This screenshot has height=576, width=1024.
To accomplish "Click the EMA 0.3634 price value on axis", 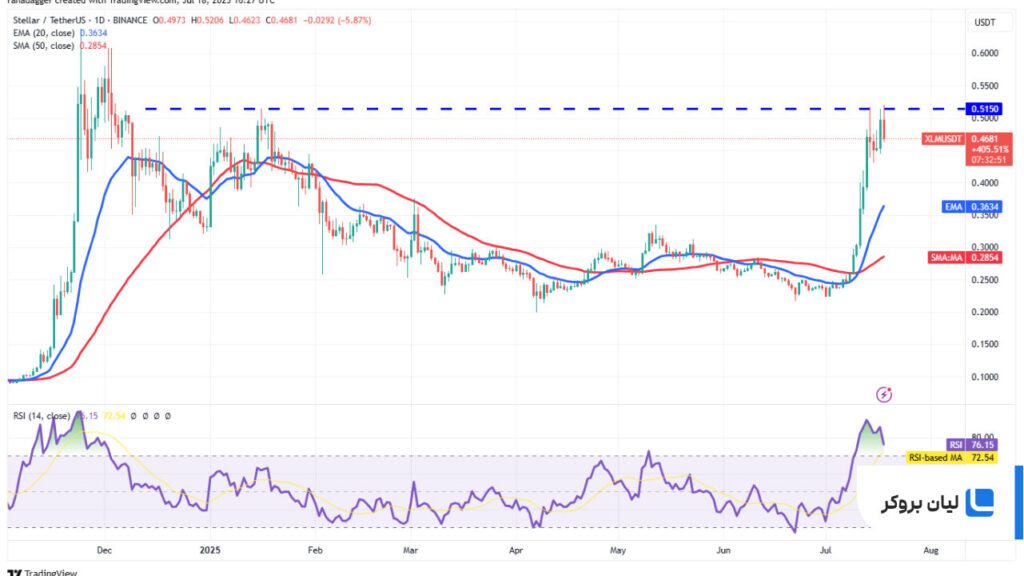I will click(984, 207).
